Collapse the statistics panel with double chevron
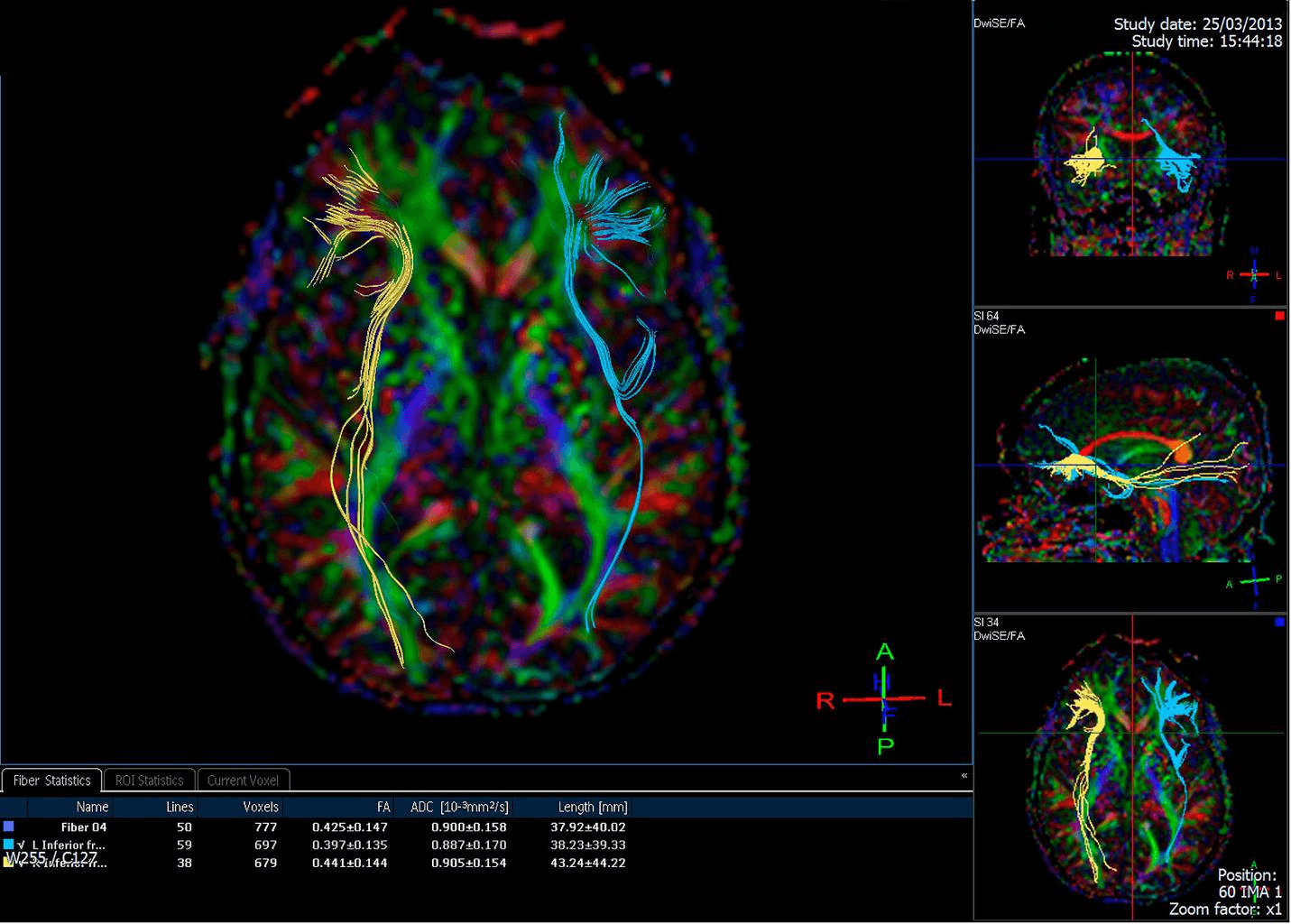The height and width of the screenshot is (924, 1291). [964, 776]
